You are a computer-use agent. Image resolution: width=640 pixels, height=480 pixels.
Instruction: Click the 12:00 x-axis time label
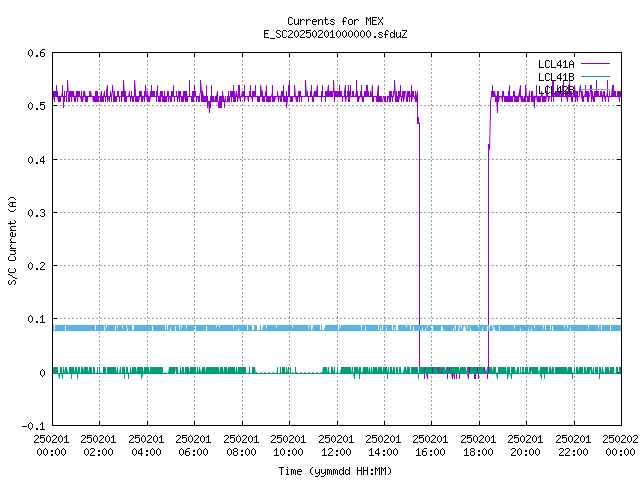336,452
